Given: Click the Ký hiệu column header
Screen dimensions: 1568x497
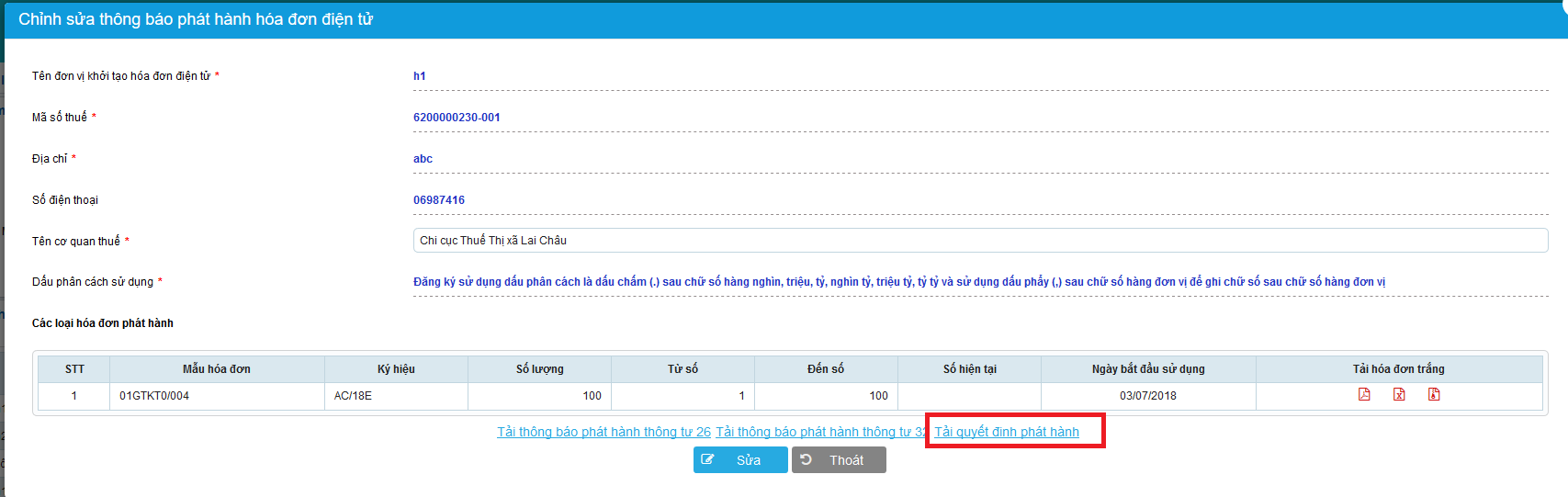Looking at the screenshot, I should click(x=396, y=369).
